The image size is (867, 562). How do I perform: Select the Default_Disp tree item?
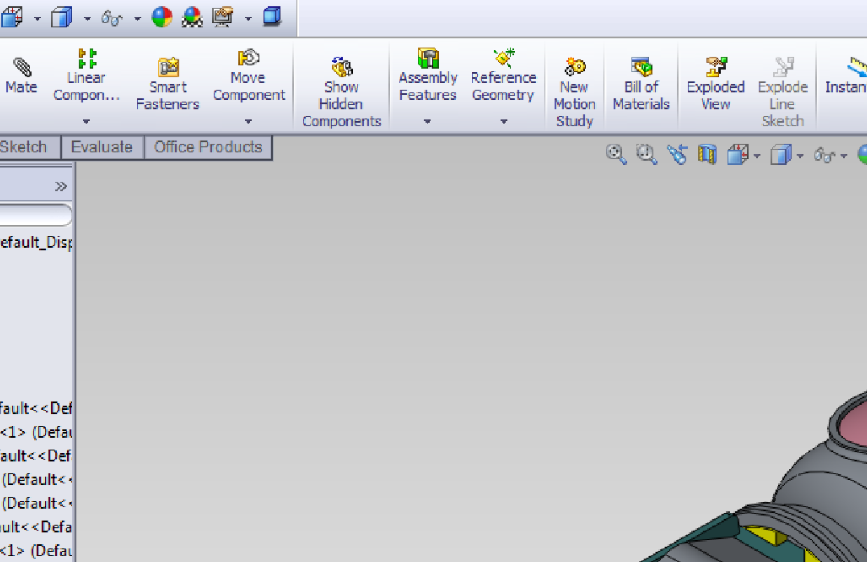[x=36, y=242]
